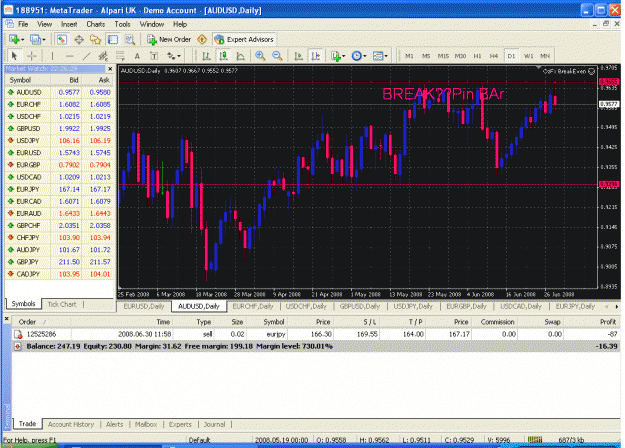Switch chart to Candlesticks mode
The image size is (625, 448).
223,56
